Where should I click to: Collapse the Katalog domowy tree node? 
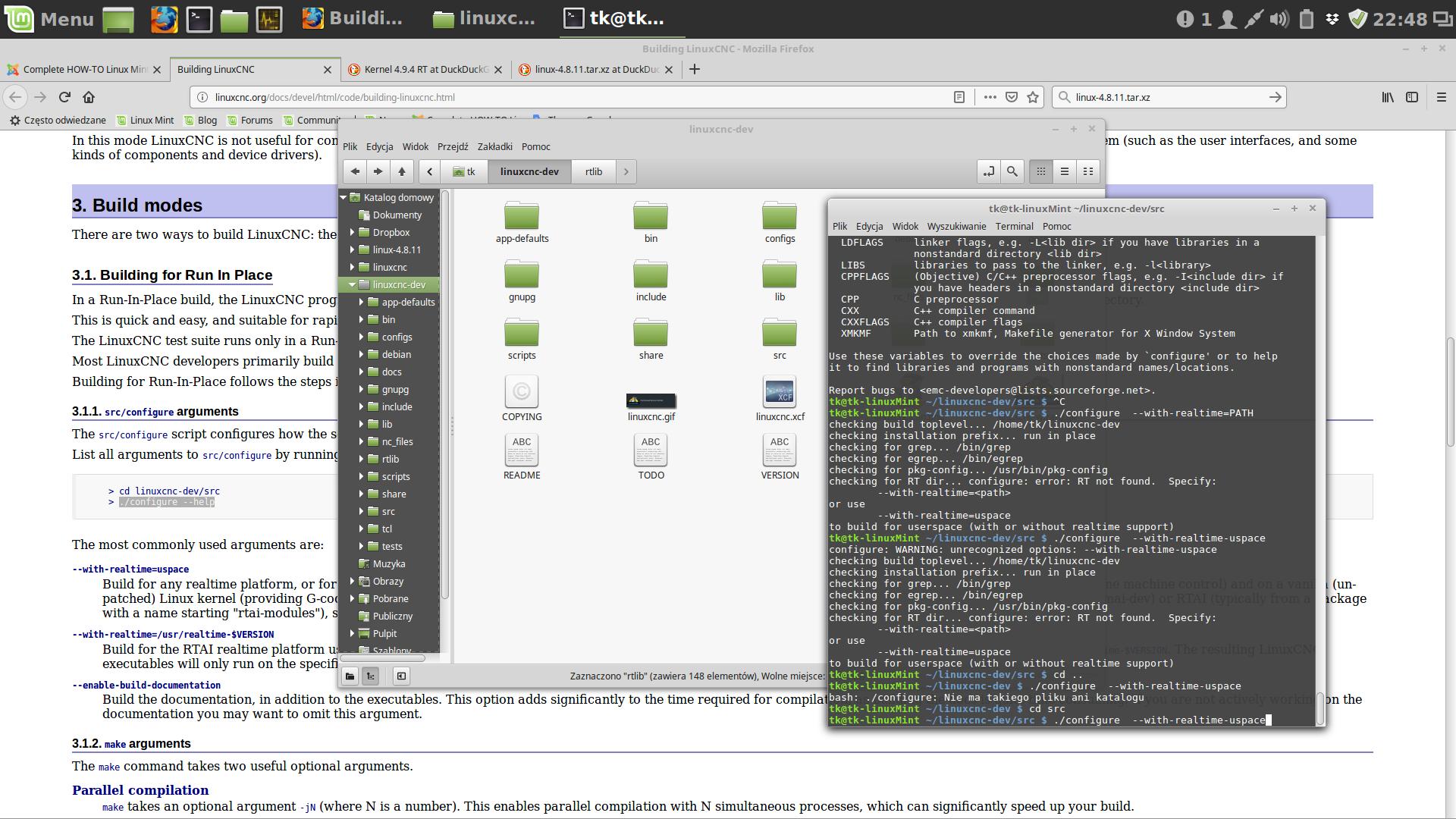(x=344, y=197)
